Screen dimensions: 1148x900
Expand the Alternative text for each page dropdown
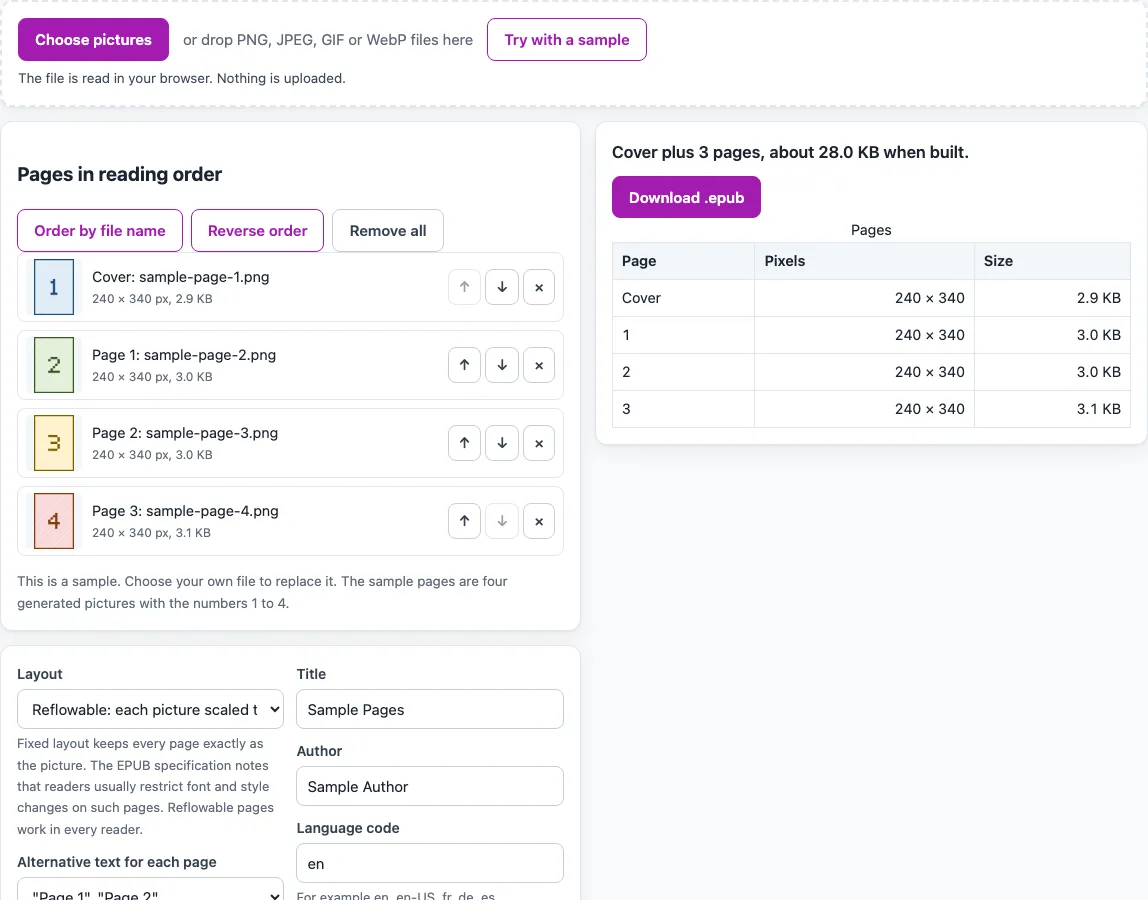[x=150, y=890]
